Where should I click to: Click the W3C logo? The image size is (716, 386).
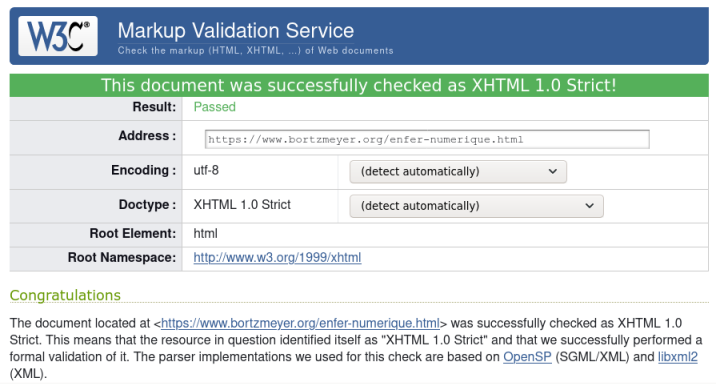[x=58, y=36]
